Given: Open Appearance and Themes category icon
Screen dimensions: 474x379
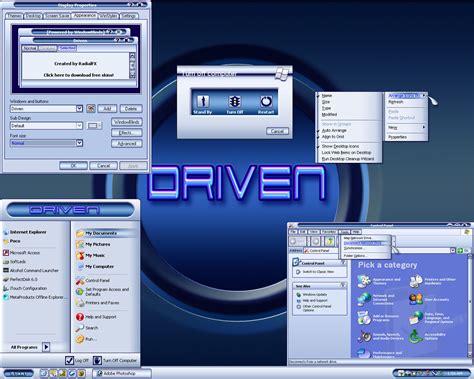Looking at the screenshot, I should (364, 281).
